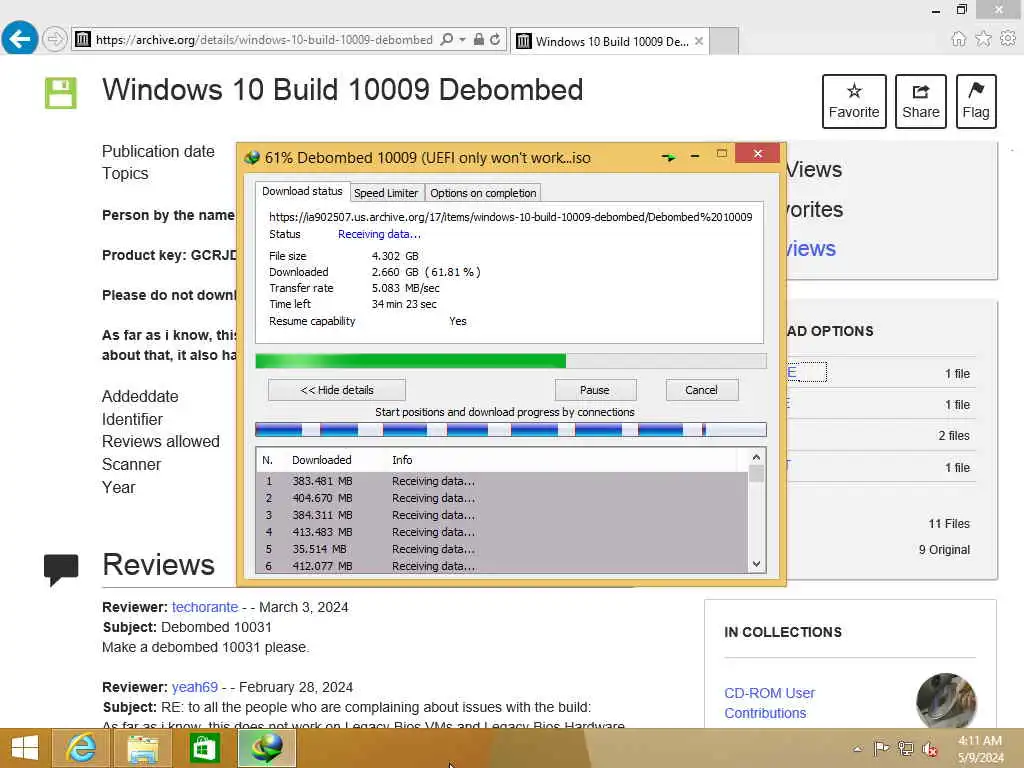Select connection row 5 with 35.514 MB

(x=502, y=549)
